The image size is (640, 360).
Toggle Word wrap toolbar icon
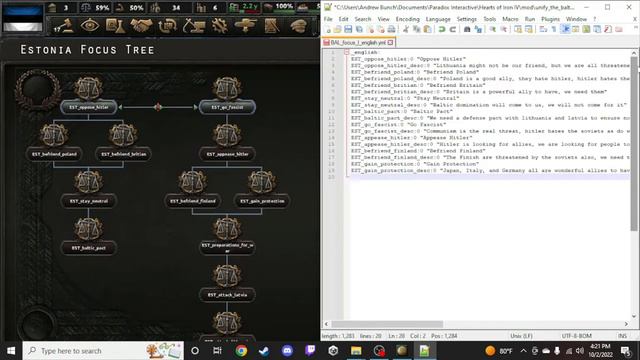pyautogui.click(x=543, y=29)
